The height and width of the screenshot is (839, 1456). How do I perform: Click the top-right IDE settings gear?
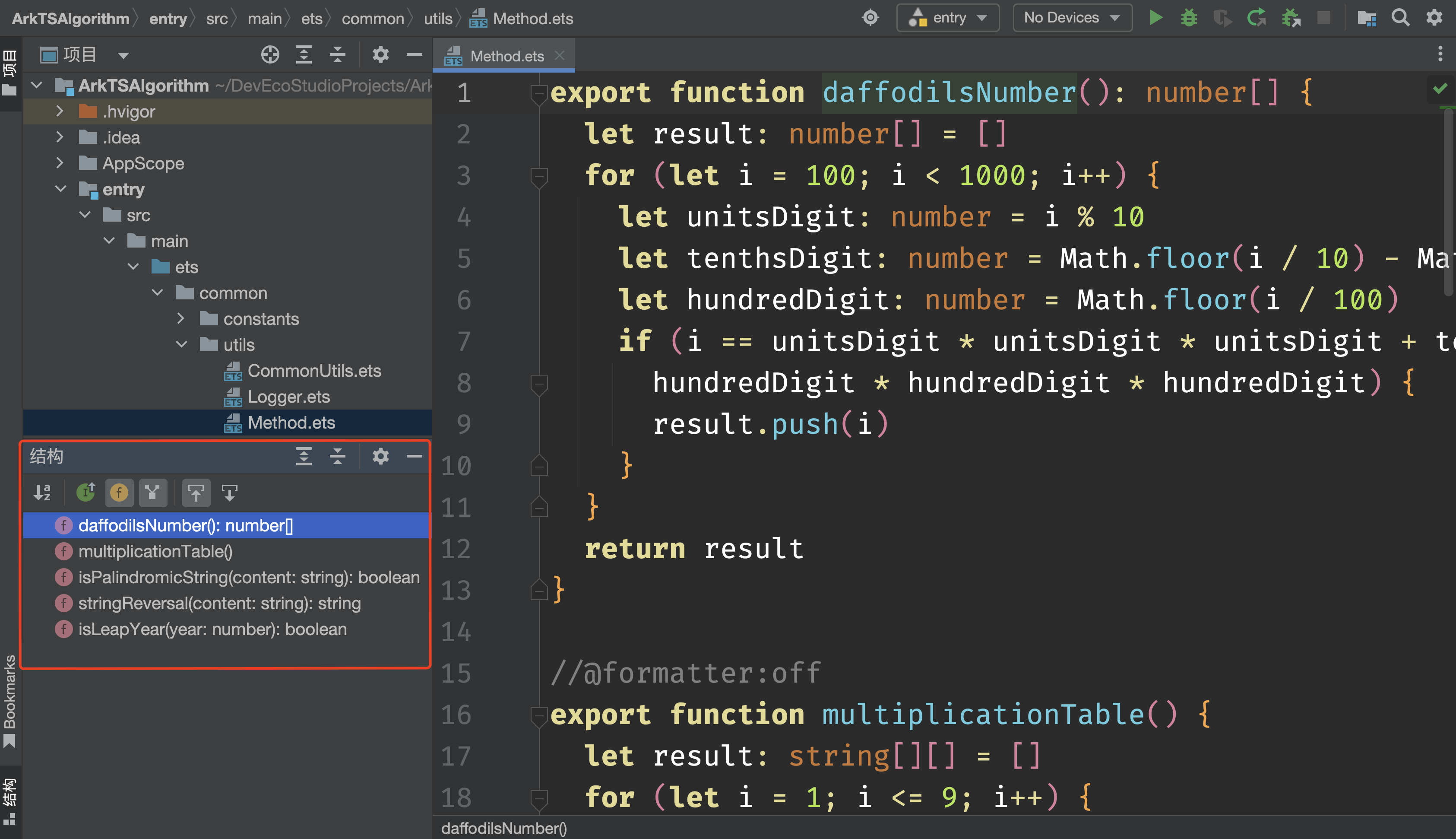click(x=1434, y=18)
